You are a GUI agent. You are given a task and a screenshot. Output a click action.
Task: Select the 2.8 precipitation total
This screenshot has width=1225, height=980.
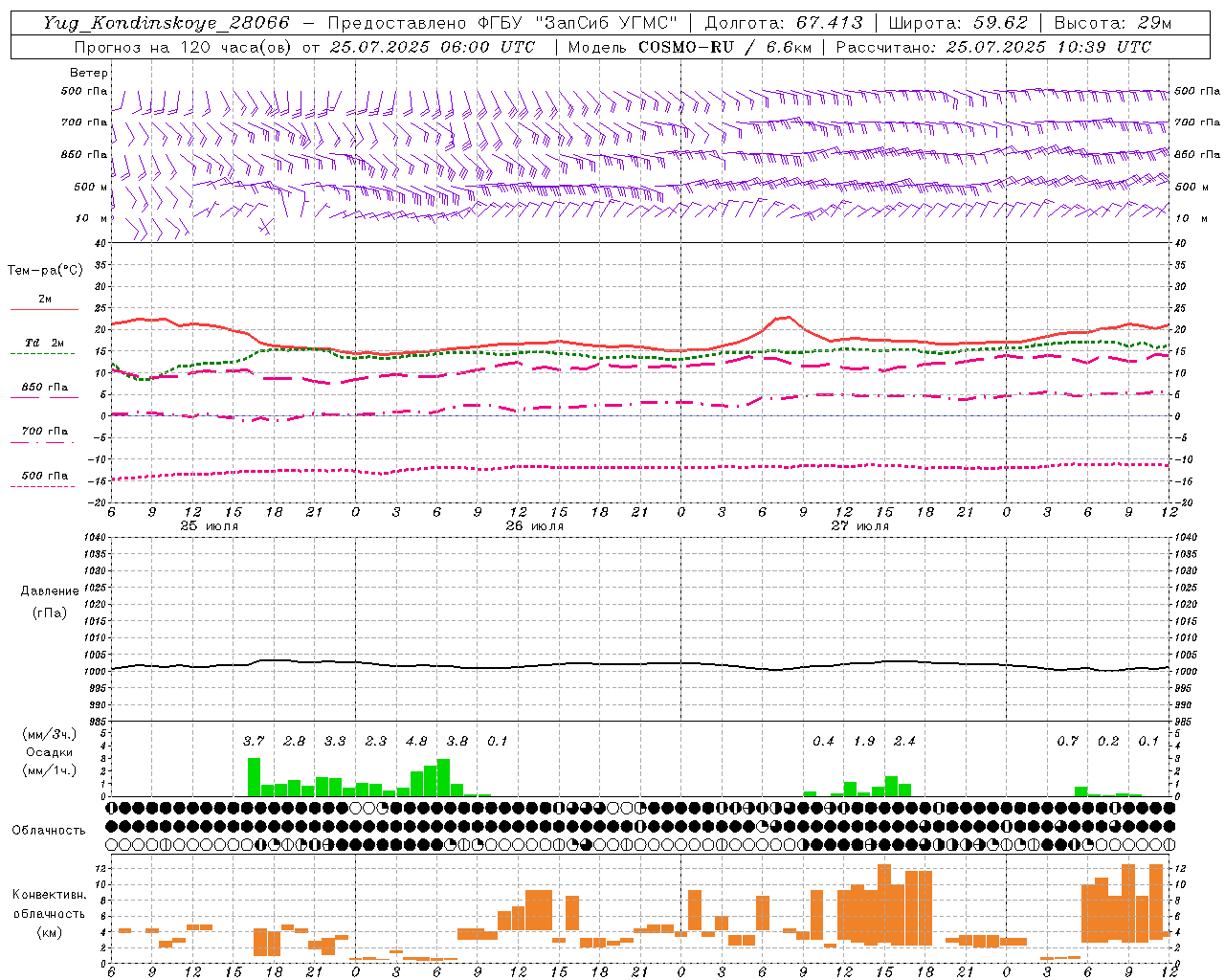pyautogui.click(x=295, y=741)
